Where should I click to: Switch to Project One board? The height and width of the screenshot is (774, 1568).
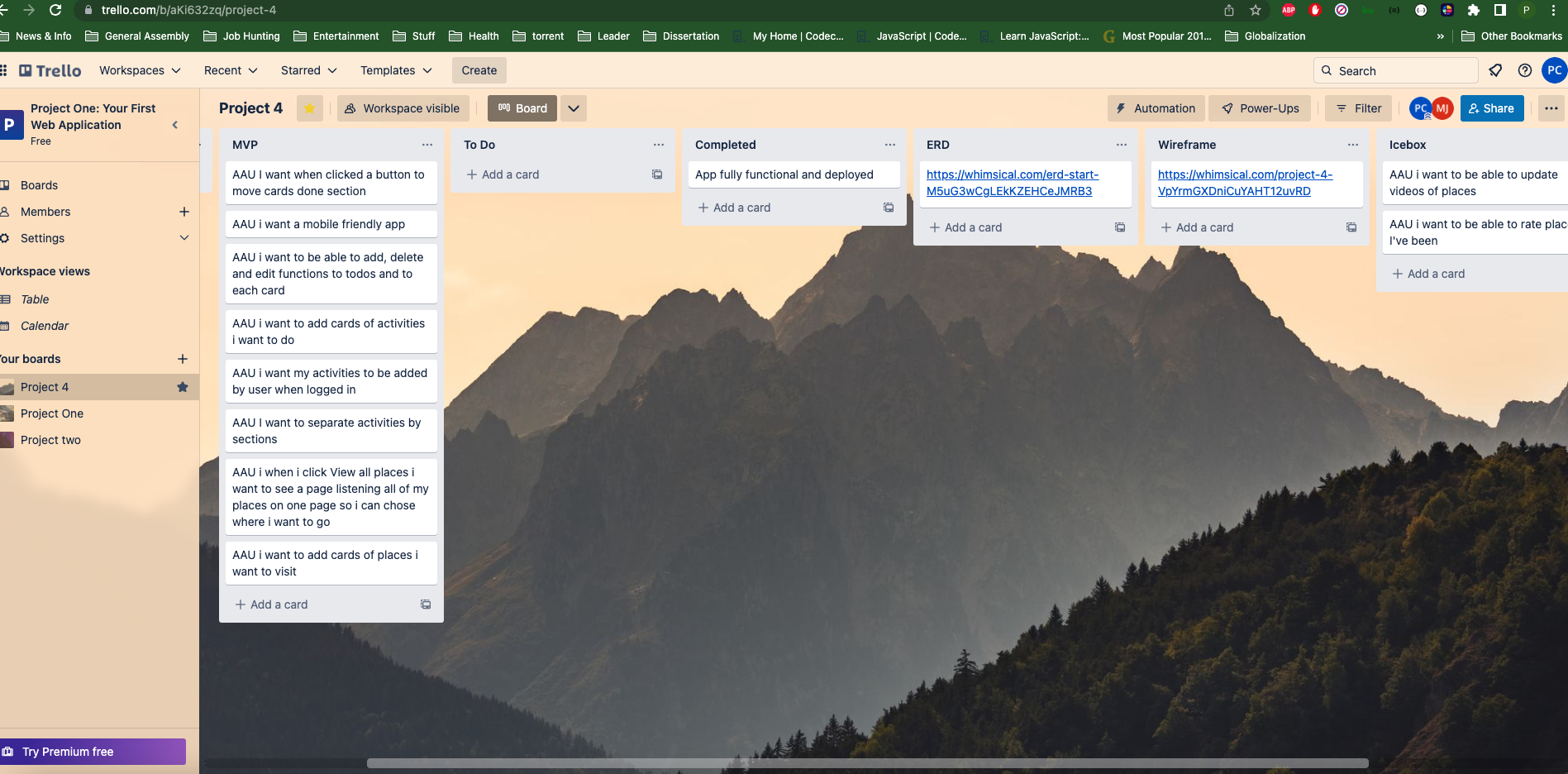pyautogui.click(x=52, y=413)
